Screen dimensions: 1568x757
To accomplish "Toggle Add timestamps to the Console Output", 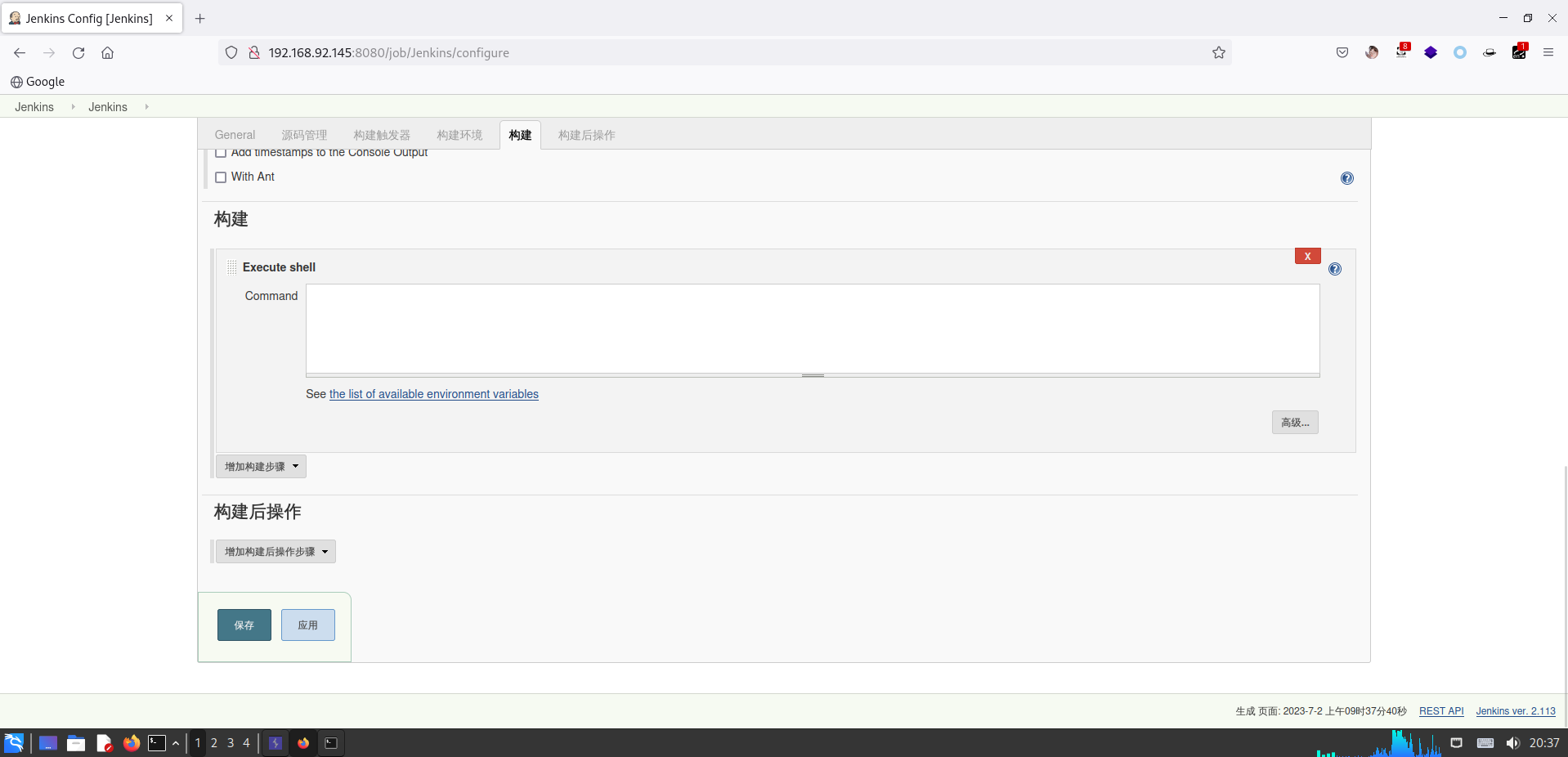I will point(221,154).
